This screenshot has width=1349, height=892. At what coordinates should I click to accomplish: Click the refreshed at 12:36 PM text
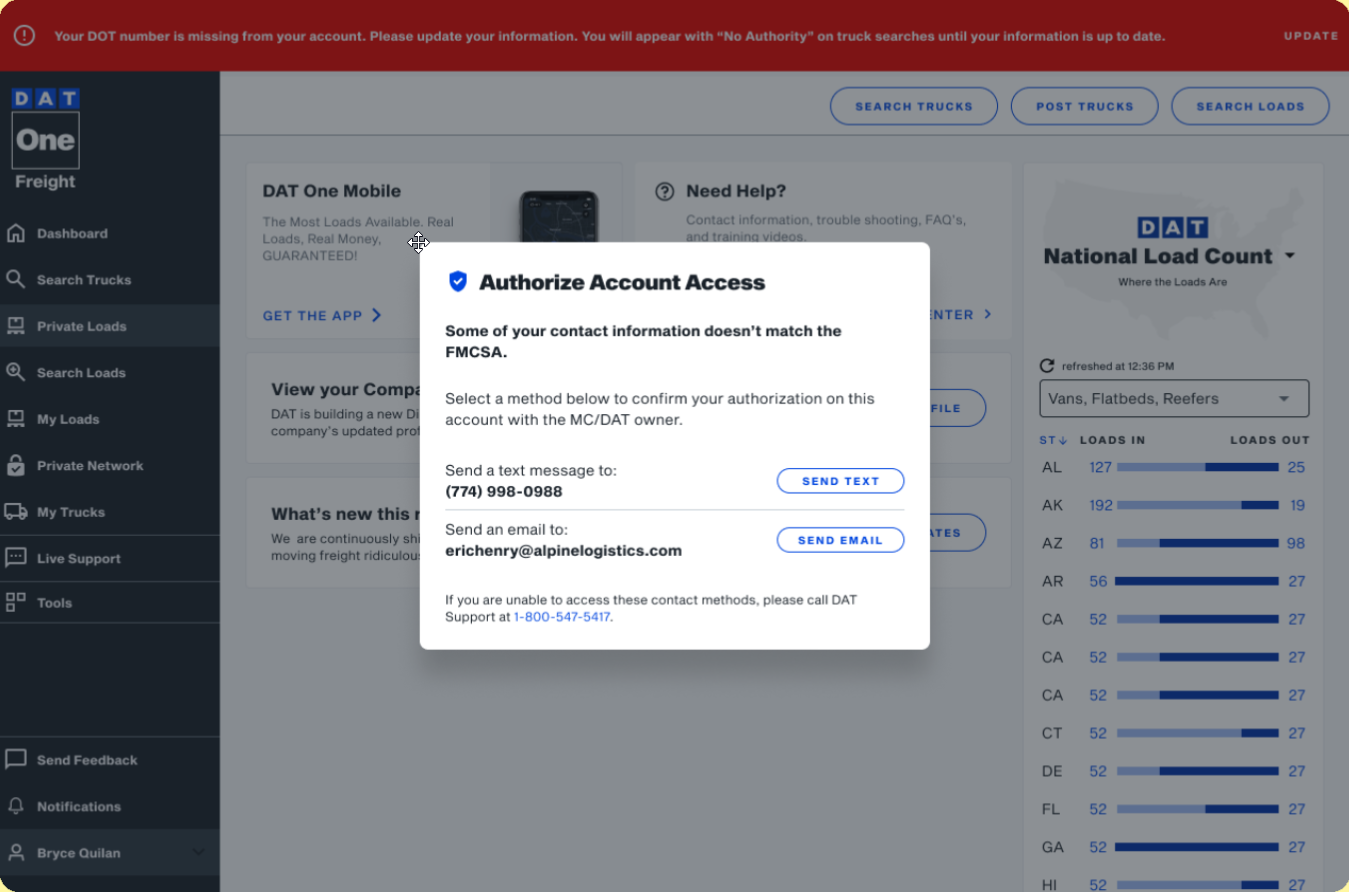coord(1118,366)
